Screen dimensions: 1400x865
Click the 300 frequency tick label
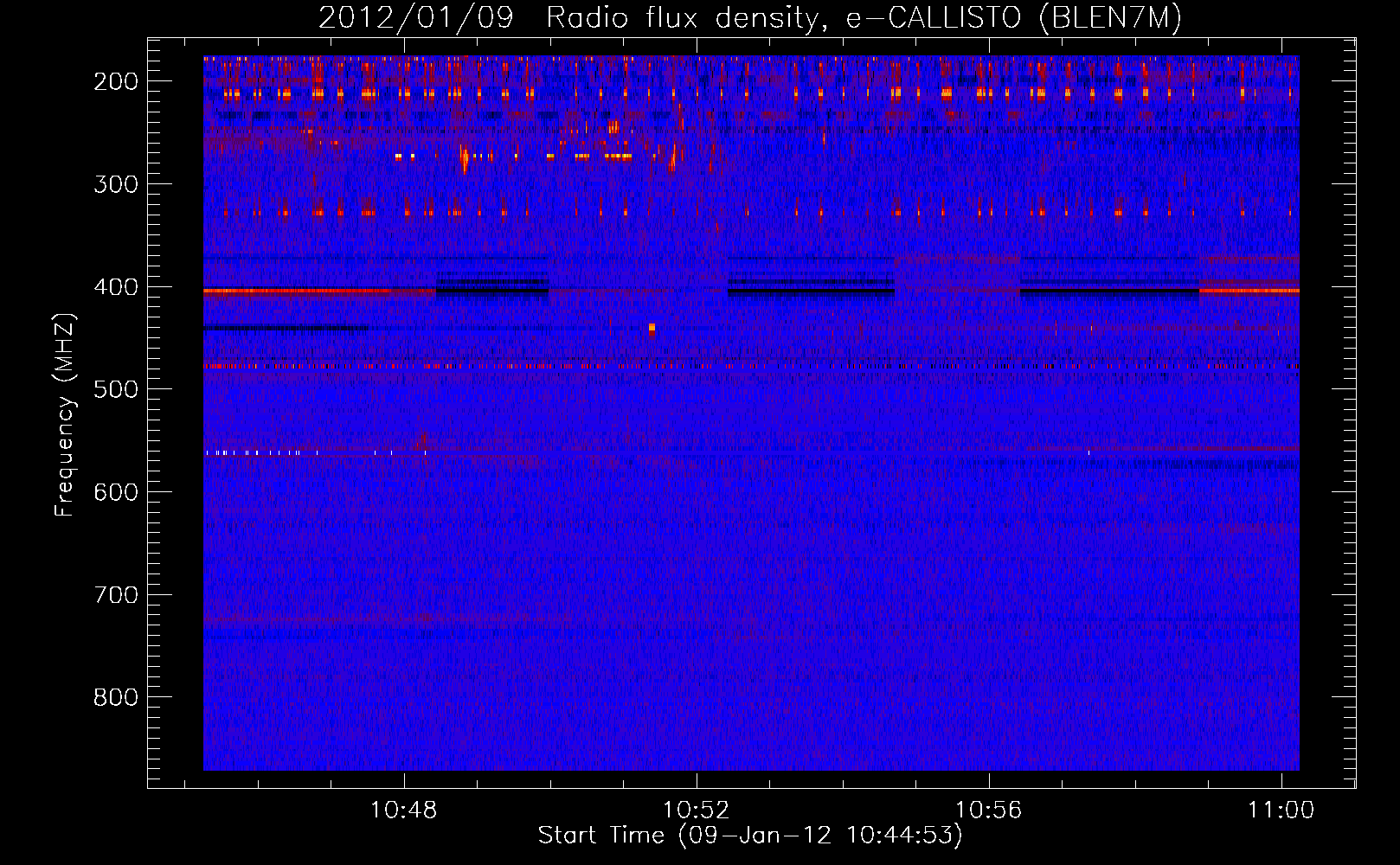tap(116, 184)
